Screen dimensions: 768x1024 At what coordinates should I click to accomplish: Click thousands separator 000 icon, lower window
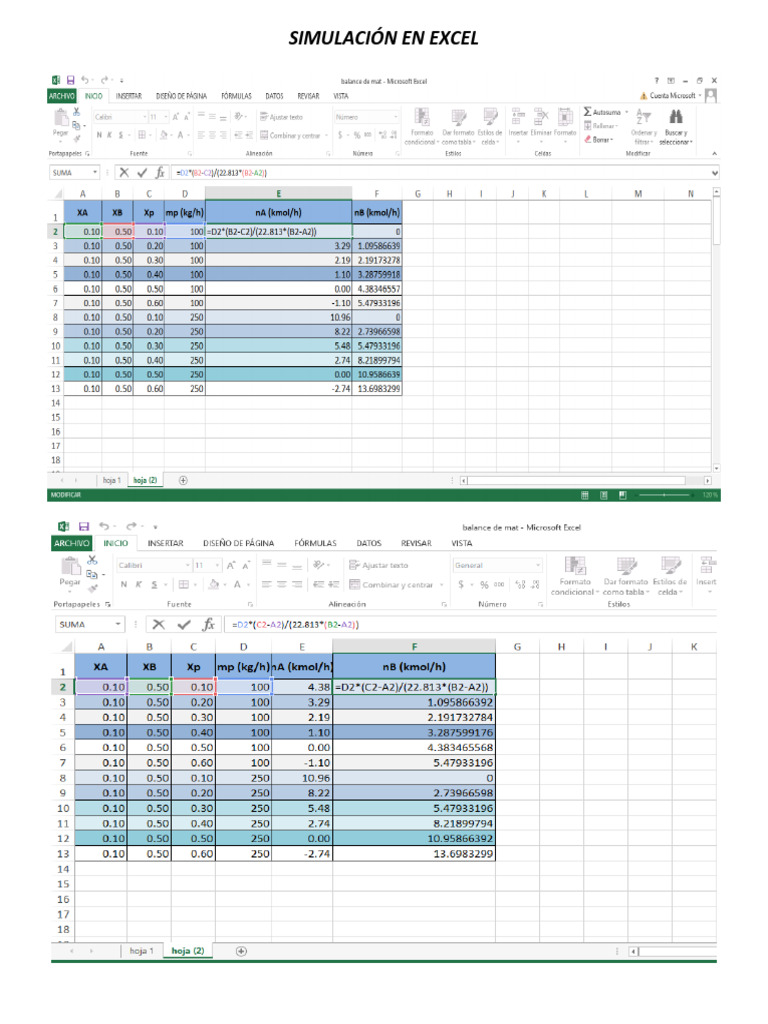point(499,584)
